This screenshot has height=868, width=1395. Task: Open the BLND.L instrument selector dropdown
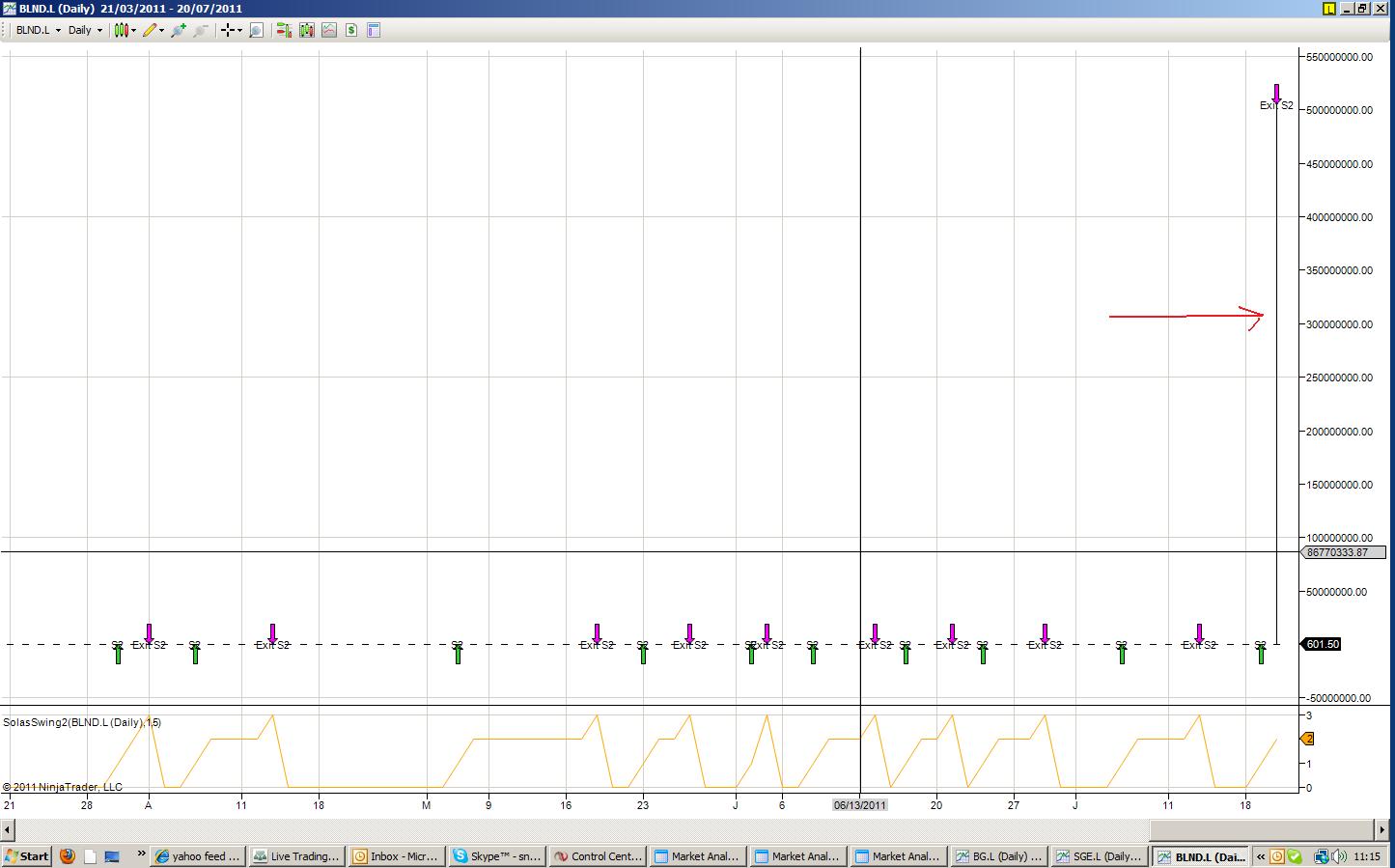coord(39,30)
